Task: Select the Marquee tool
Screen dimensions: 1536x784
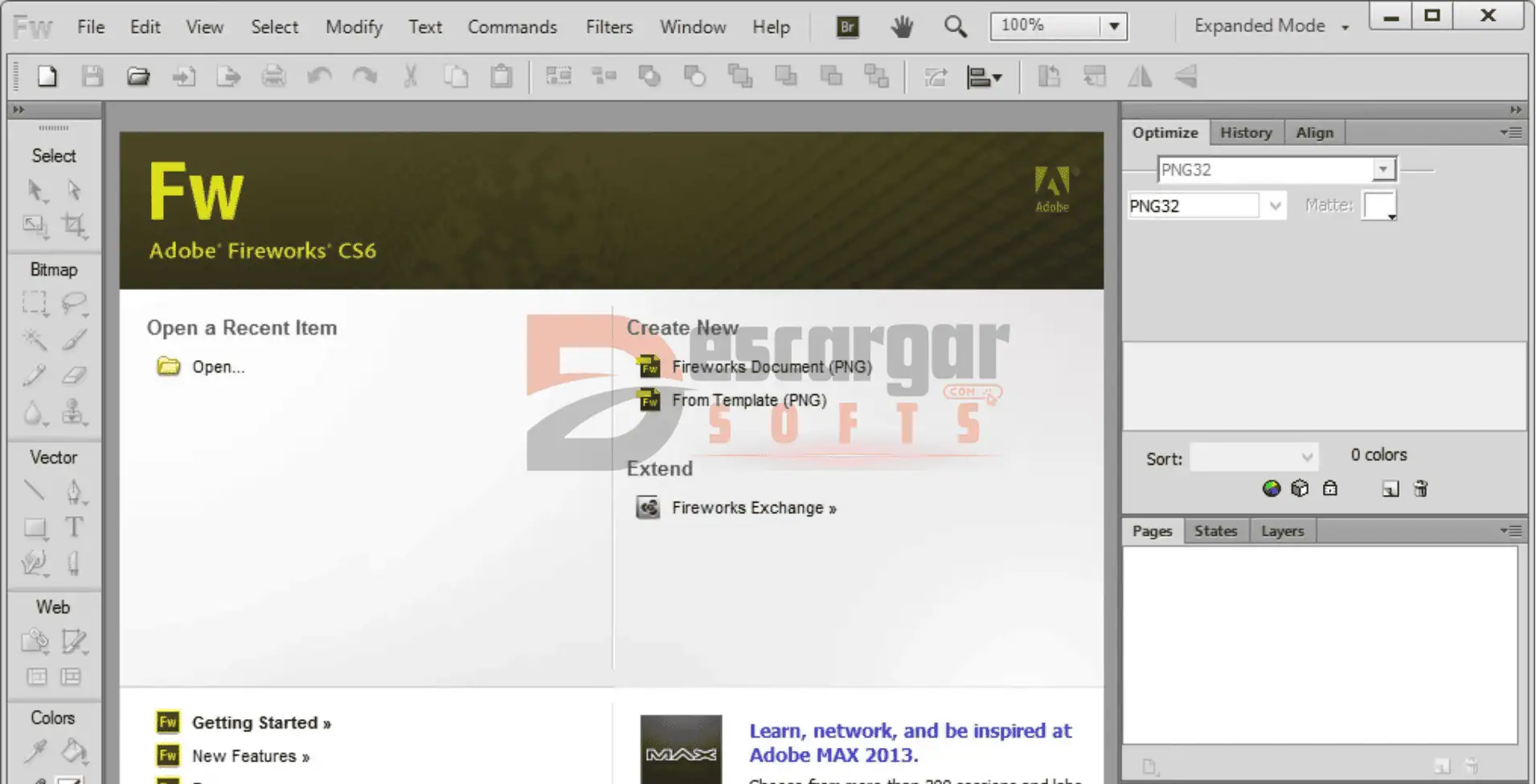Action: pyautogui.click(x=35, y=303)
